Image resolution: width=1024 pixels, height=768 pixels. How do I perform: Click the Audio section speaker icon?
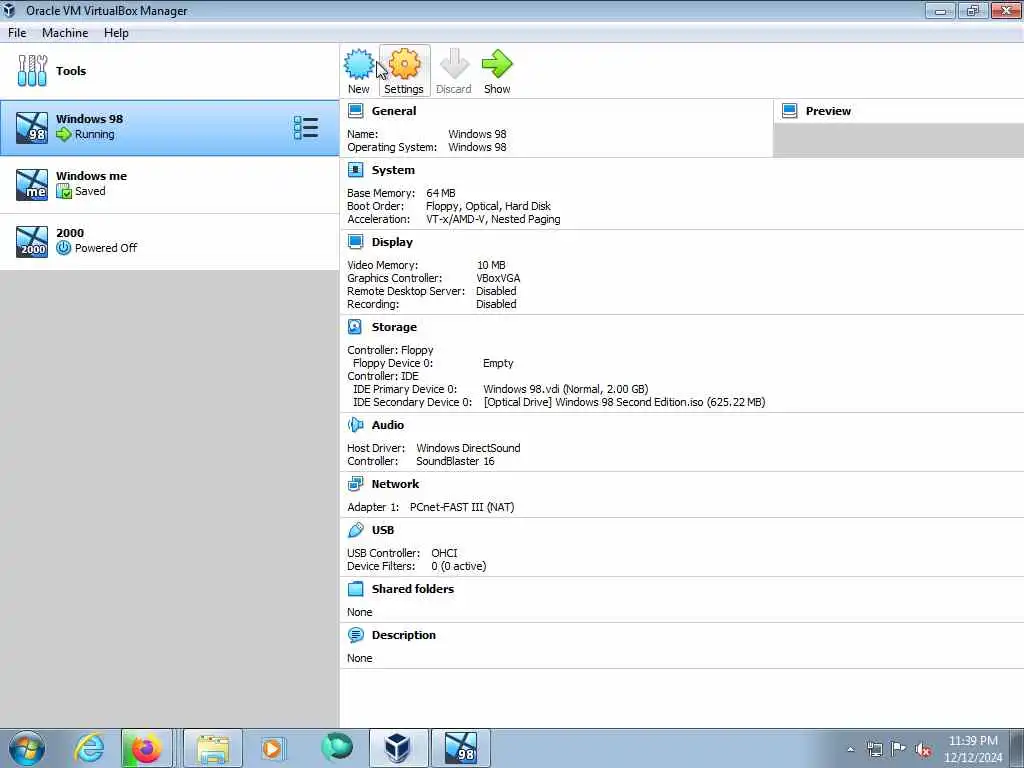click(x=356, y=425)
